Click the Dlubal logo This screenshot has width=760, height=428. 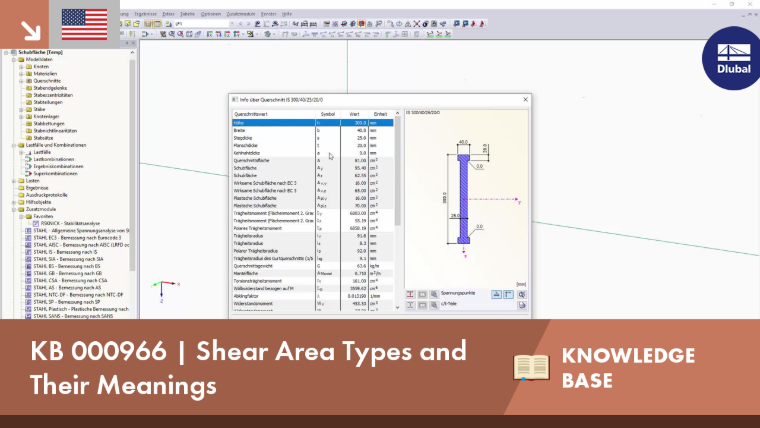[x=733, y=58]
